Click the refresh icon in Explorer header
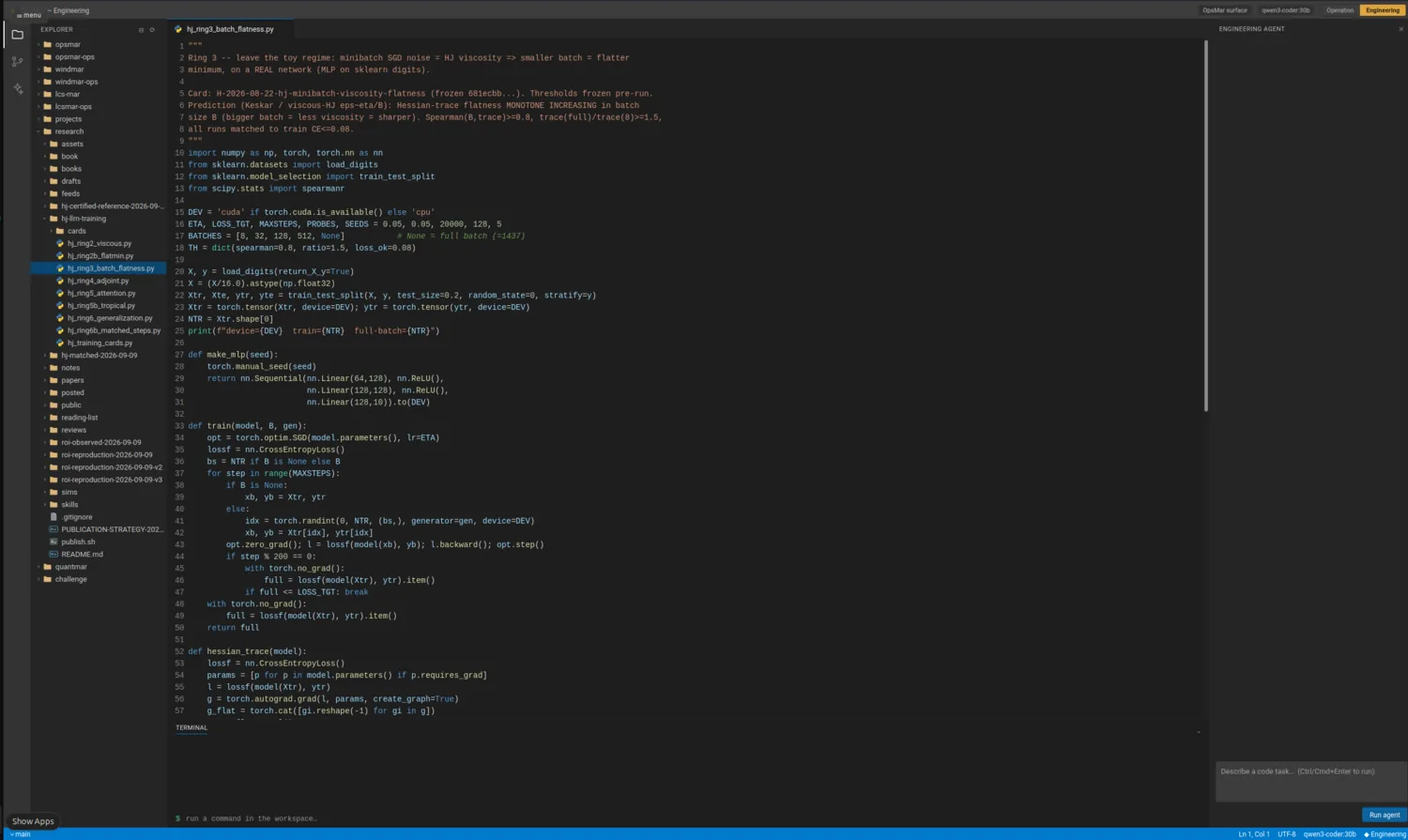The width and height of the screenshot is (1408, 840). pos(152,30)
